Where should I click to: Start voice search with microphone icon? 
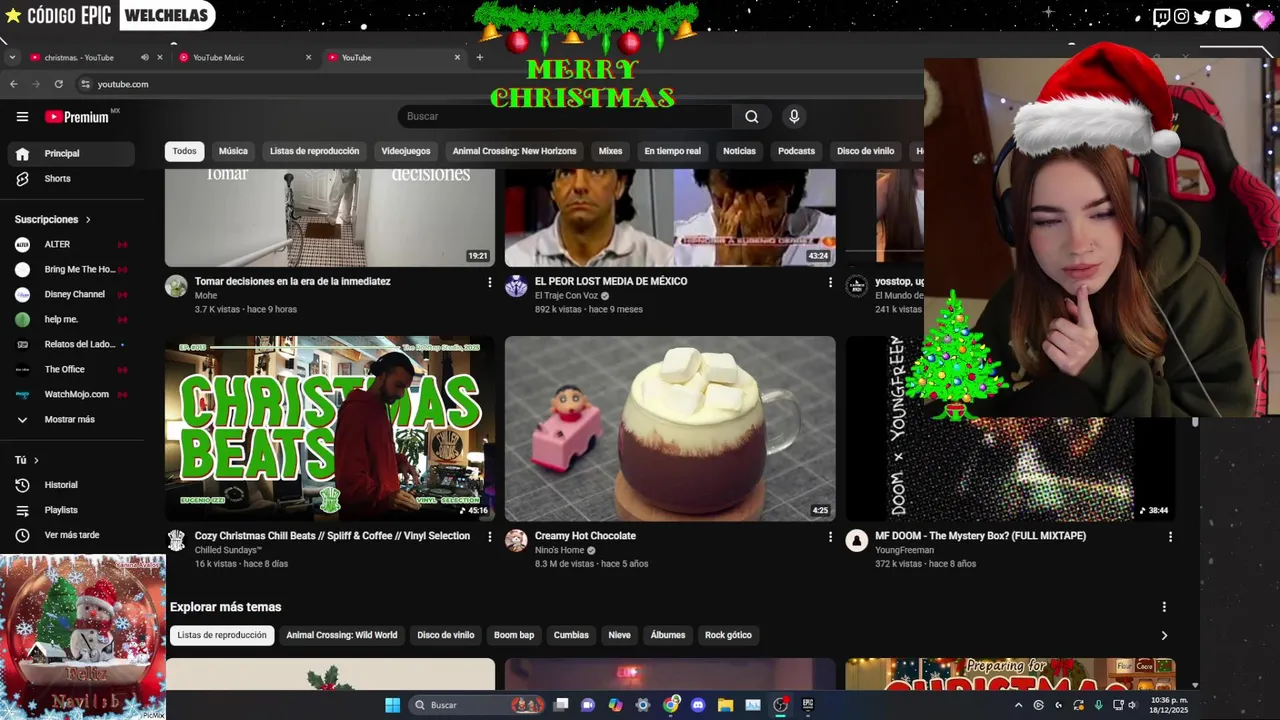click(x=794, y=117)
